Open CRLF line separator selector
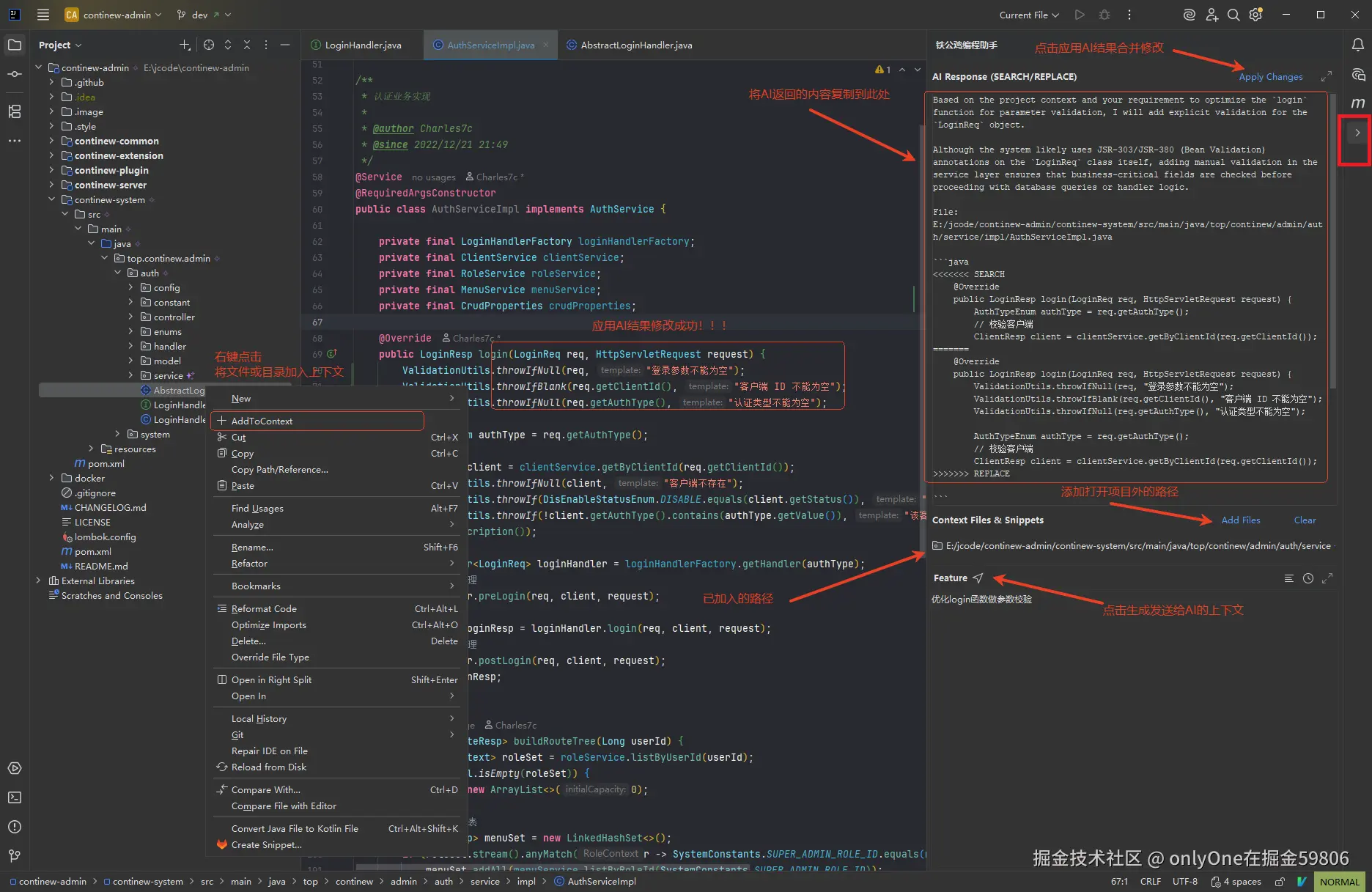 point(1150,882)
